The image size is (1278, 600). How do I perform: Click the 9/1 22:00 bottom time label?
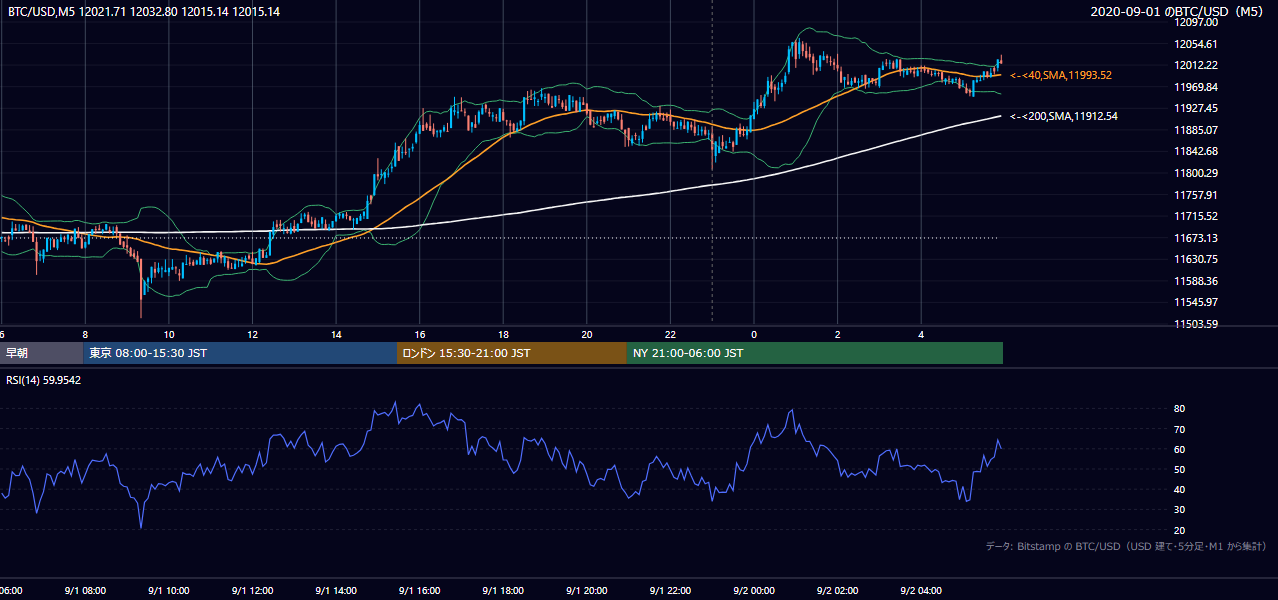(x=671, y=590)
